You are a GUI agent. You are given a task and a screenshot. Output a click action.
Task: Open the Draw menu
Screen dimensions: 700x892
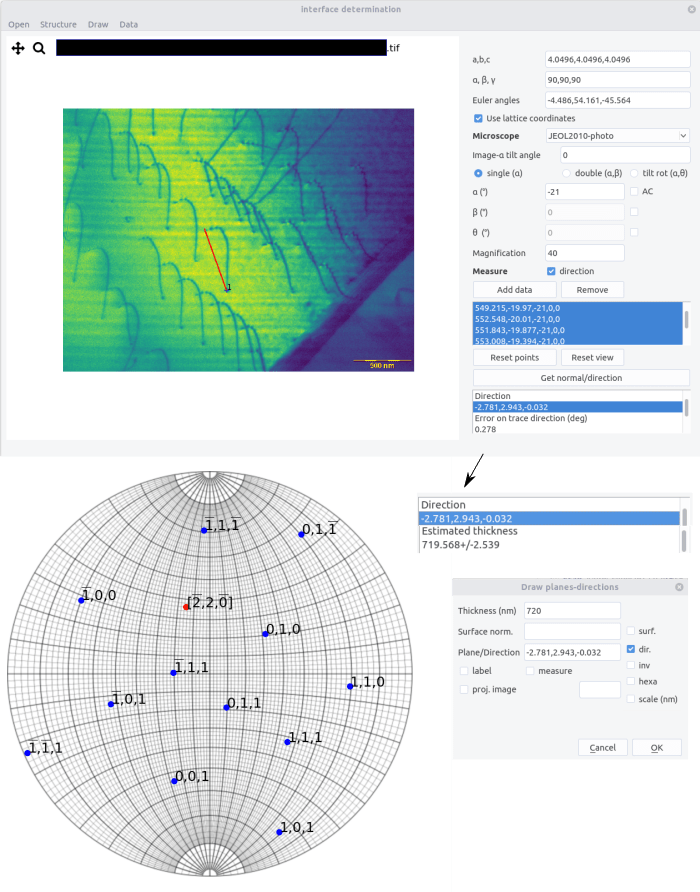[98, 24]
